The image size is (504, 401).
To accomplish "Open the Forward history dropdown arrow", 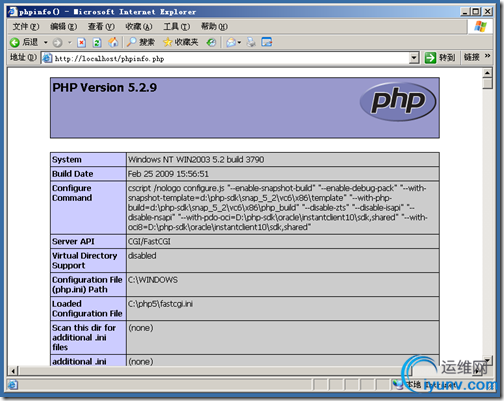I will [70, 42].
